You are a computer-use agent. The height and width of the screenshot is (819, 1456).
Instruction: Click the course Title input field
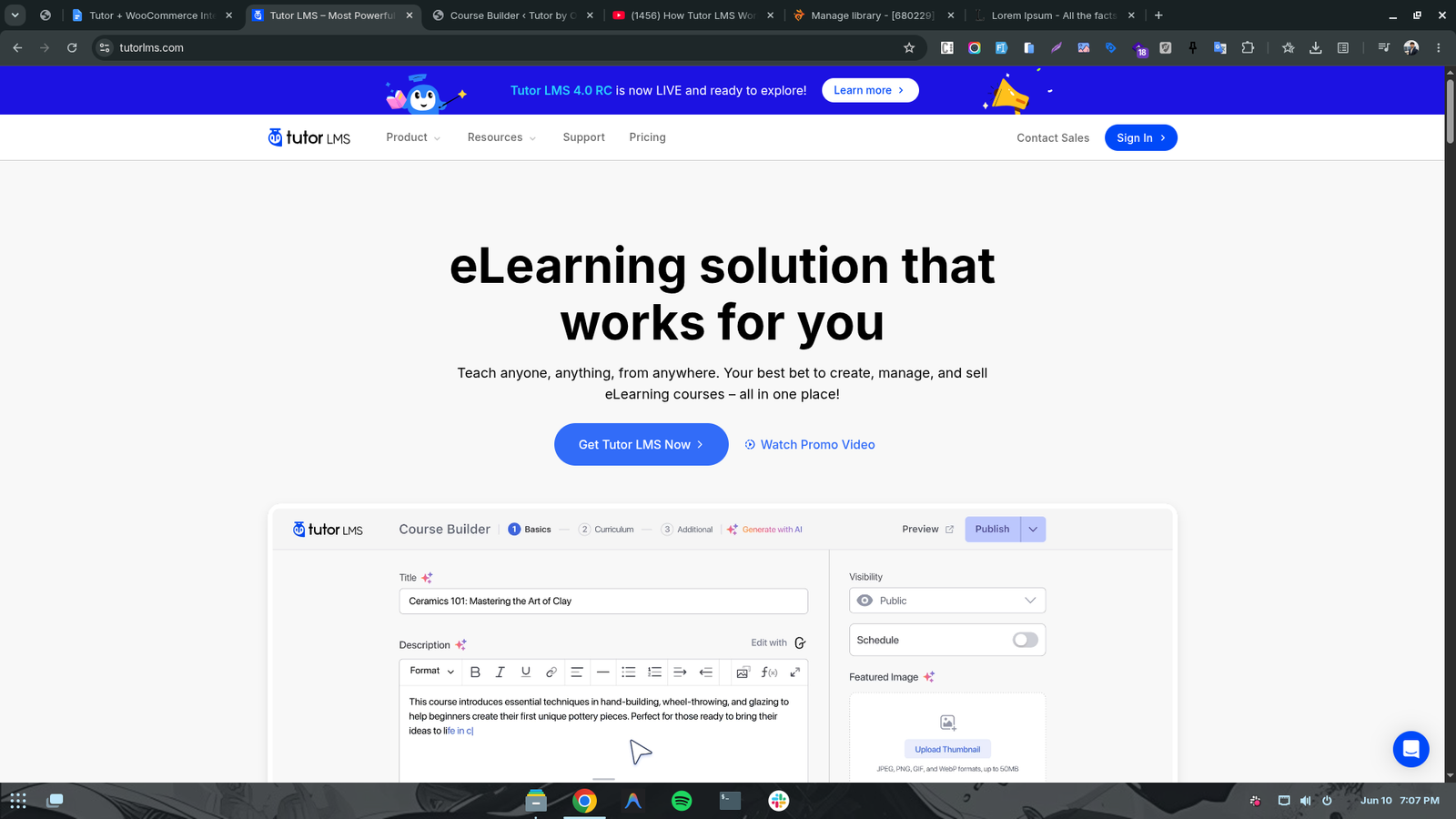(603, 602)
